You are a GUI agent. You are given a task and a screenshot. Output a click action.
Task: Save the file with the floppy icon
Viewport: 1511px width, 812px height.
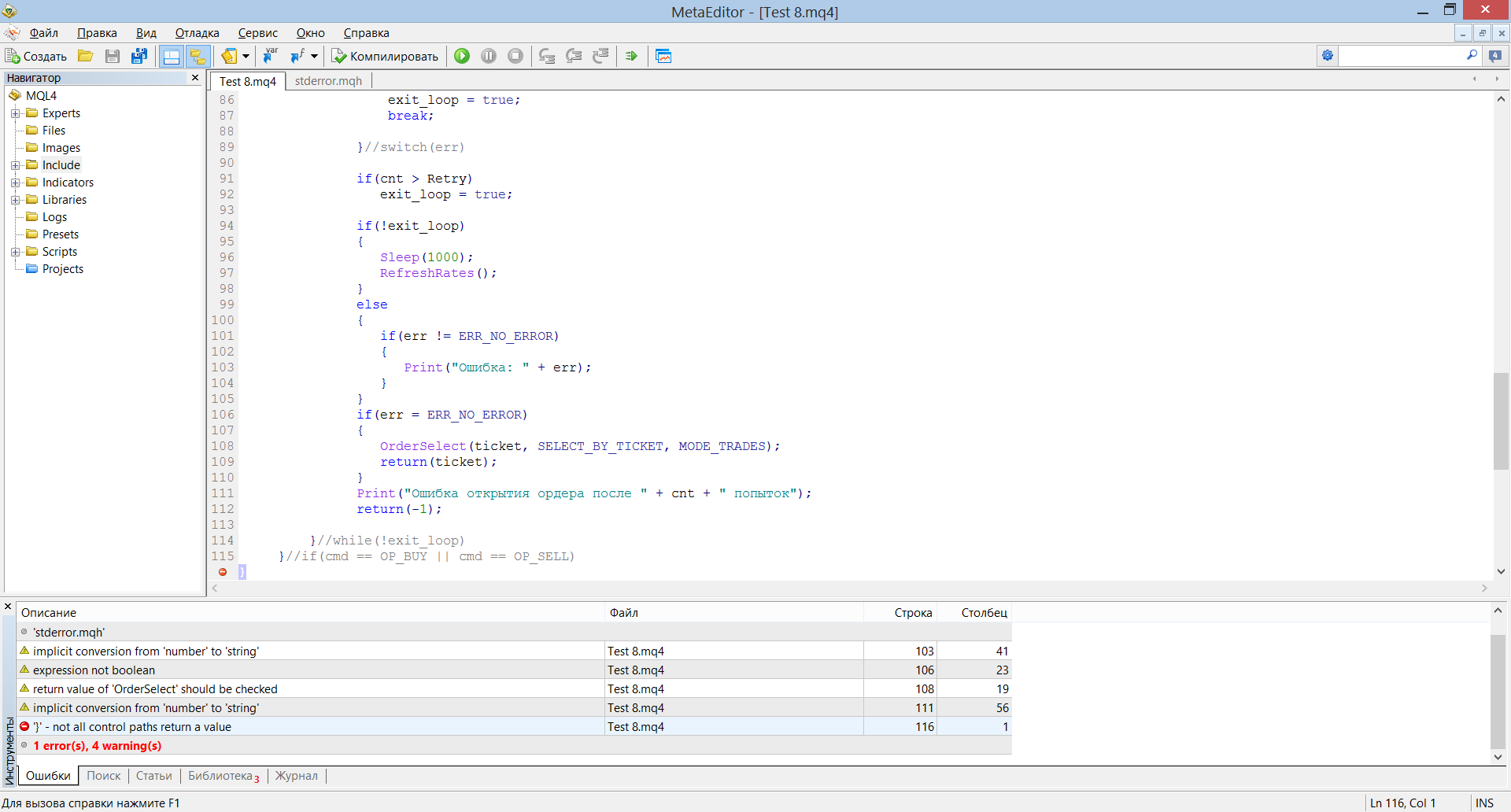(x=113, y=56)
